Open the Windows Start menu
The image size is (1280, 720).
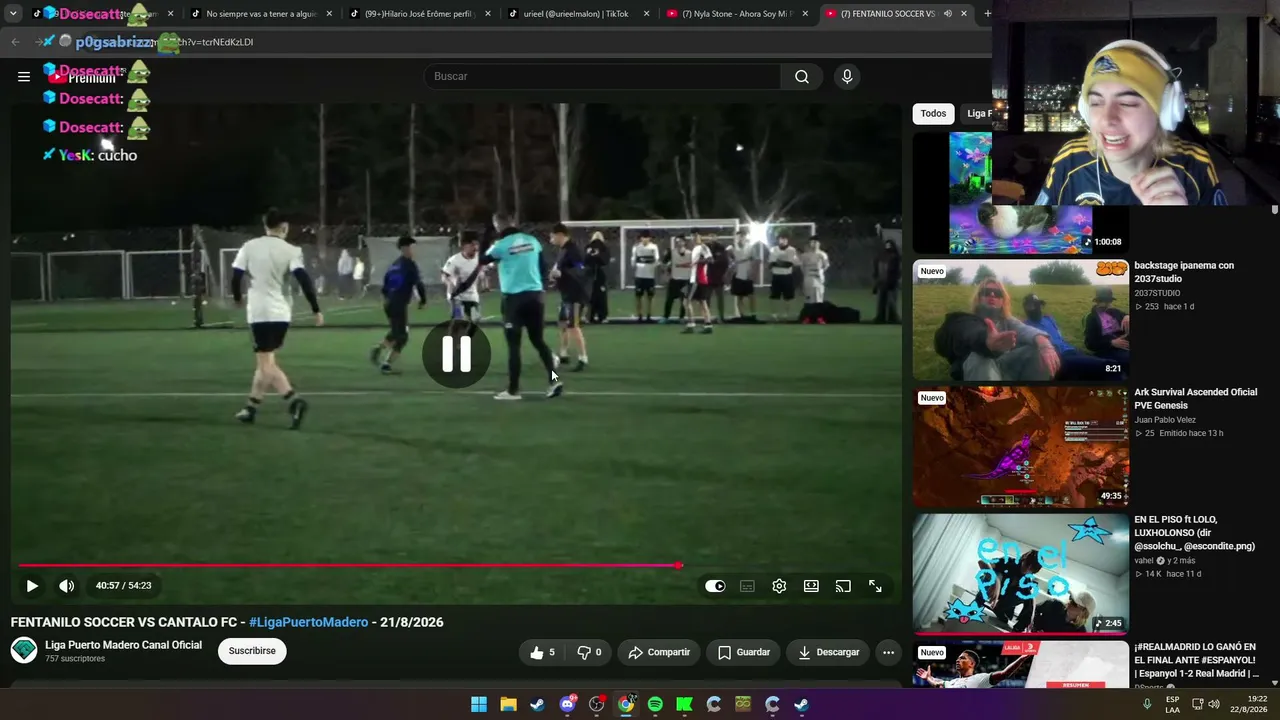[479, 704]
